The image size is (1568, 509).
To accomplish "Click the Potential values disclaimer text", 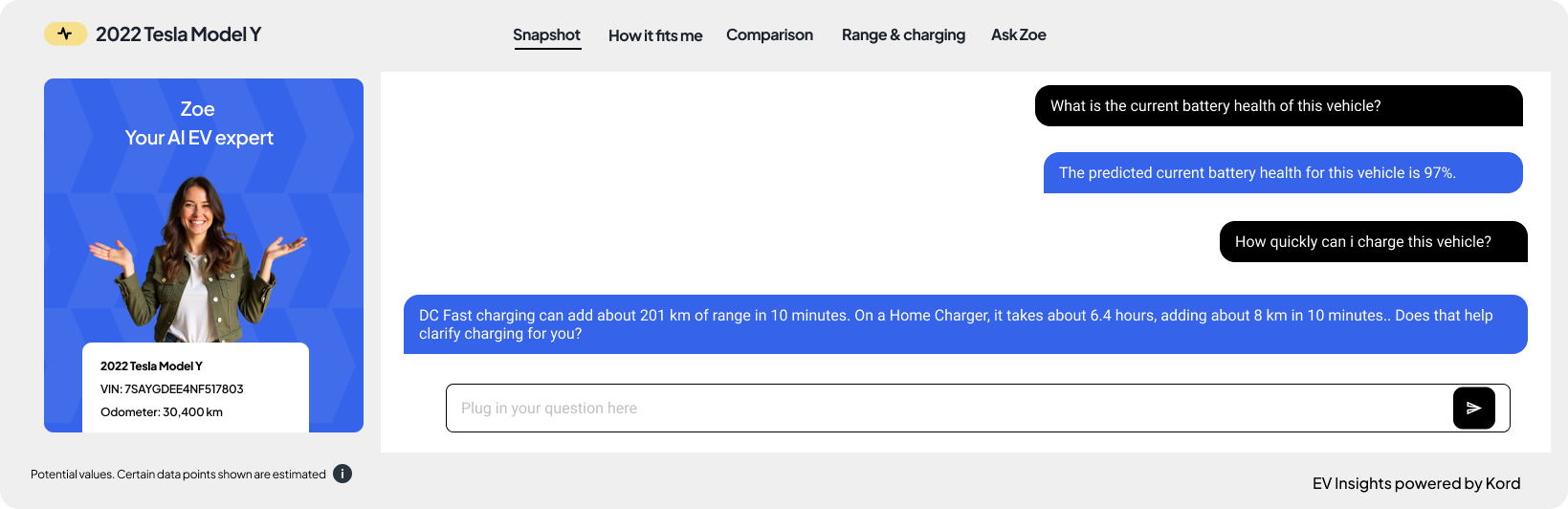I will (x=178, y=475).
